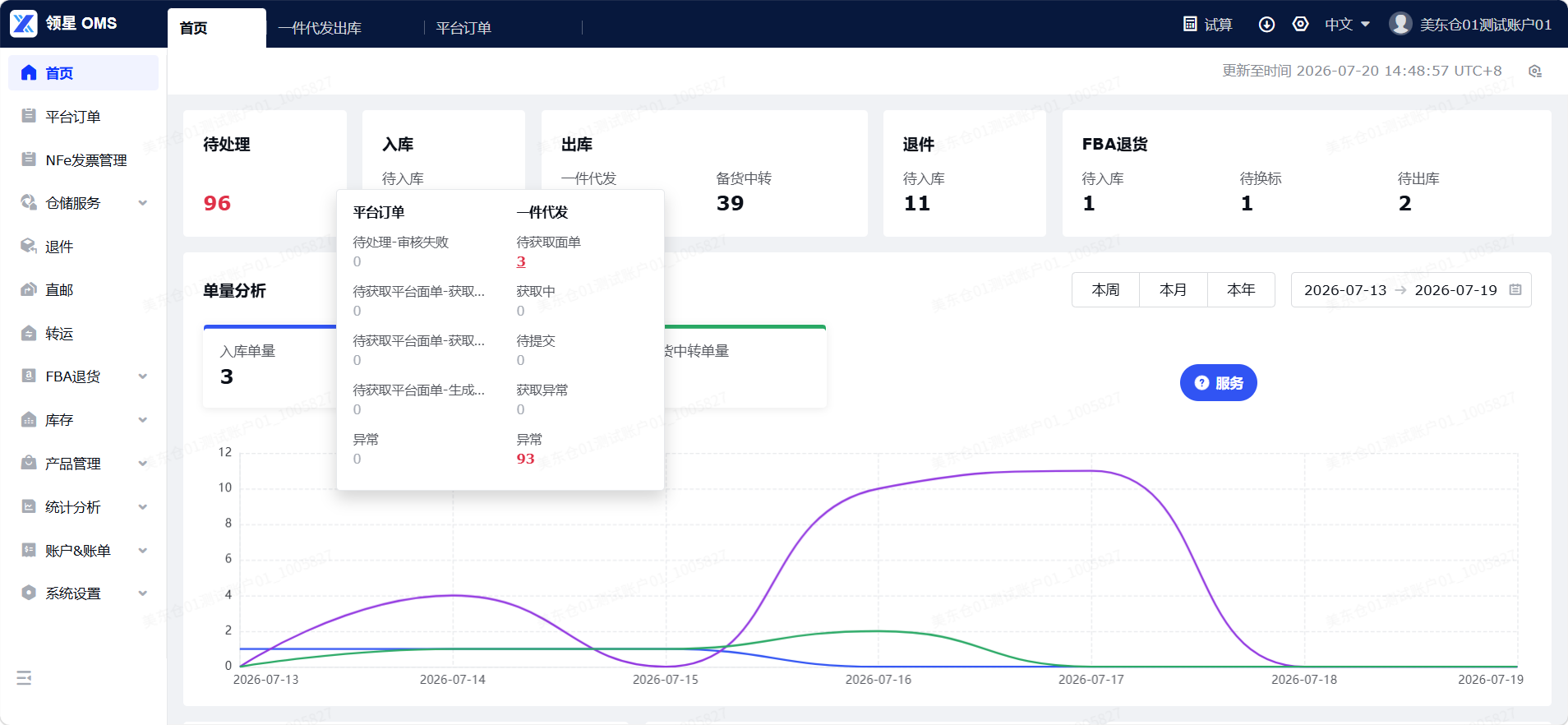Expand the 系统设置 menu chevron
The width and height of the screenshot is (1568, 725).
[143, 593]
